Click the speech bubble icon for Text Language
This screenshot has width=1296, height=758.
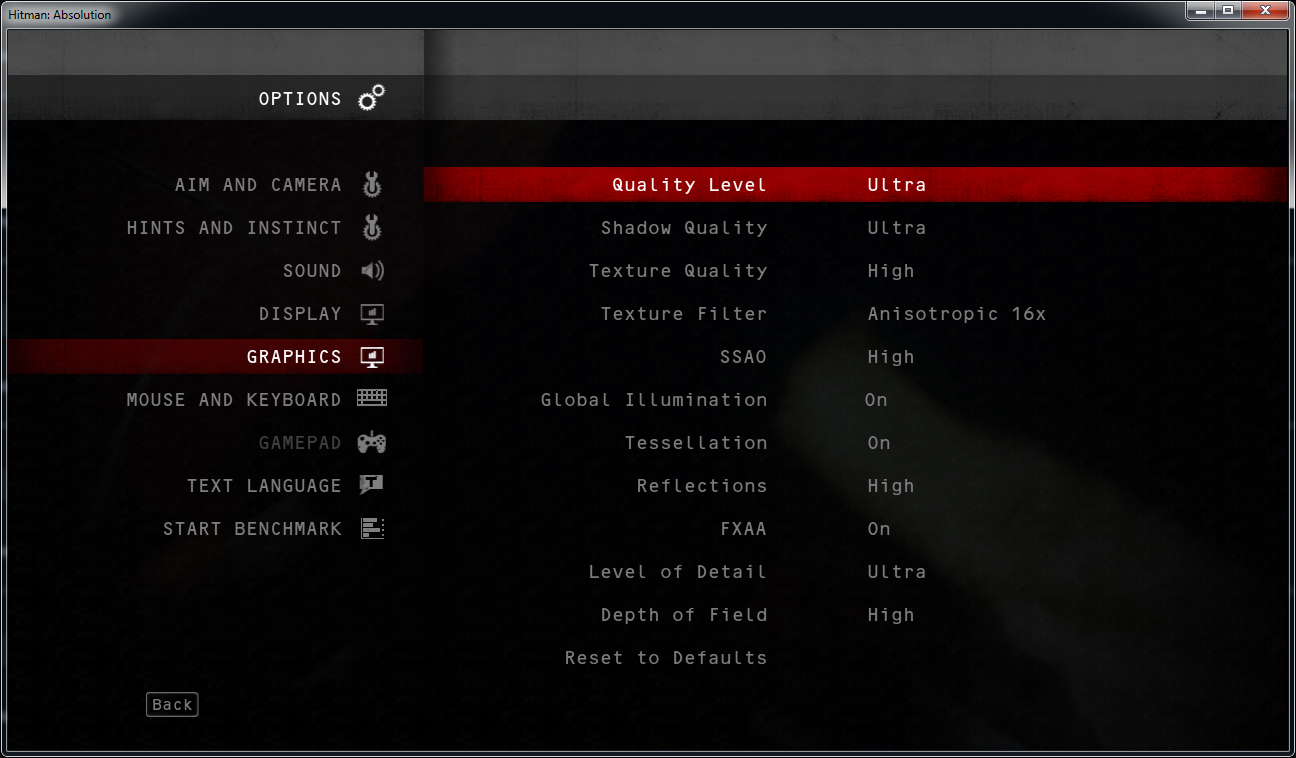[x=372, y=485]
